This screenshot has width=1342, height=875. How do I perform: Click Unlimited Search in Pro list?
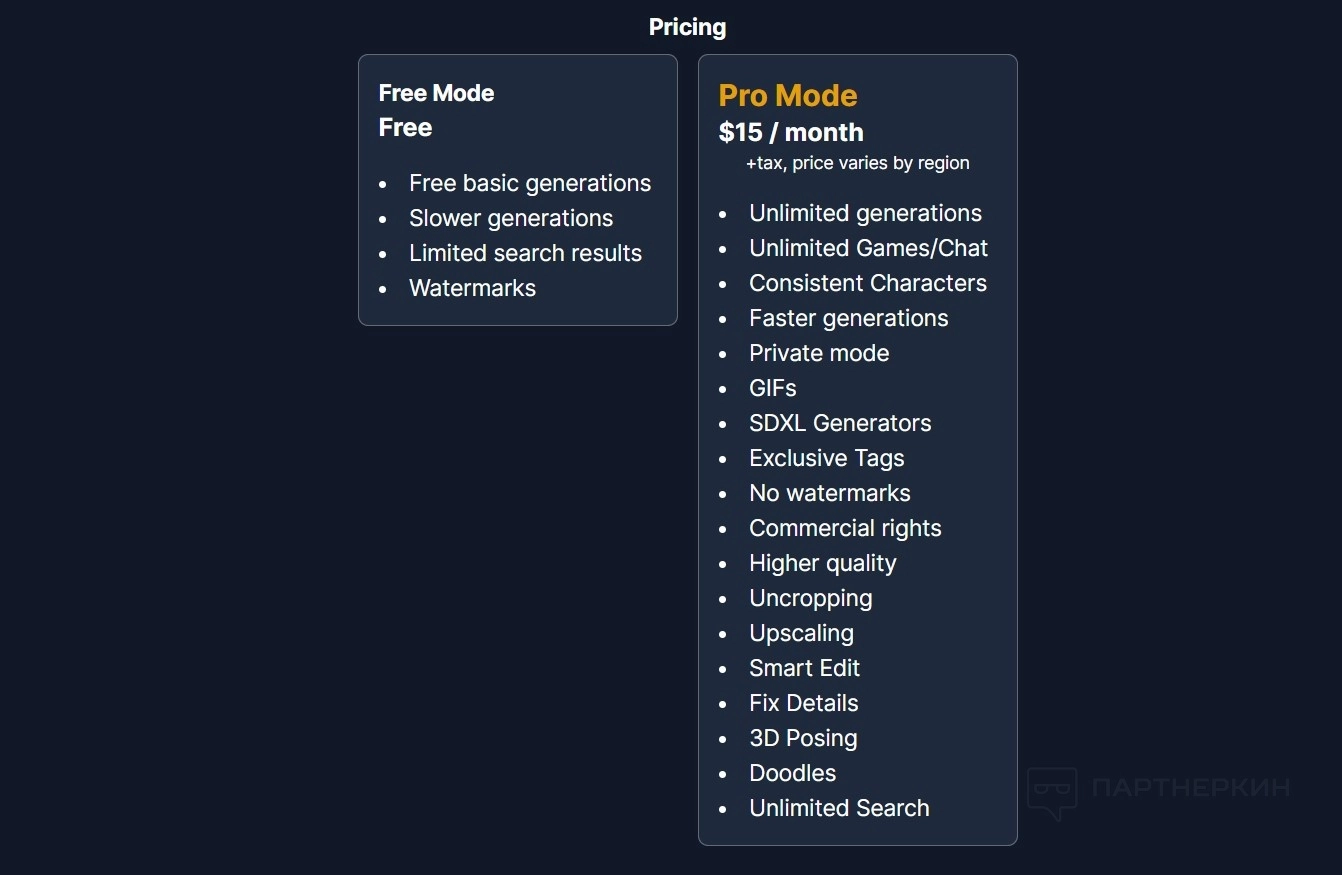839,808
